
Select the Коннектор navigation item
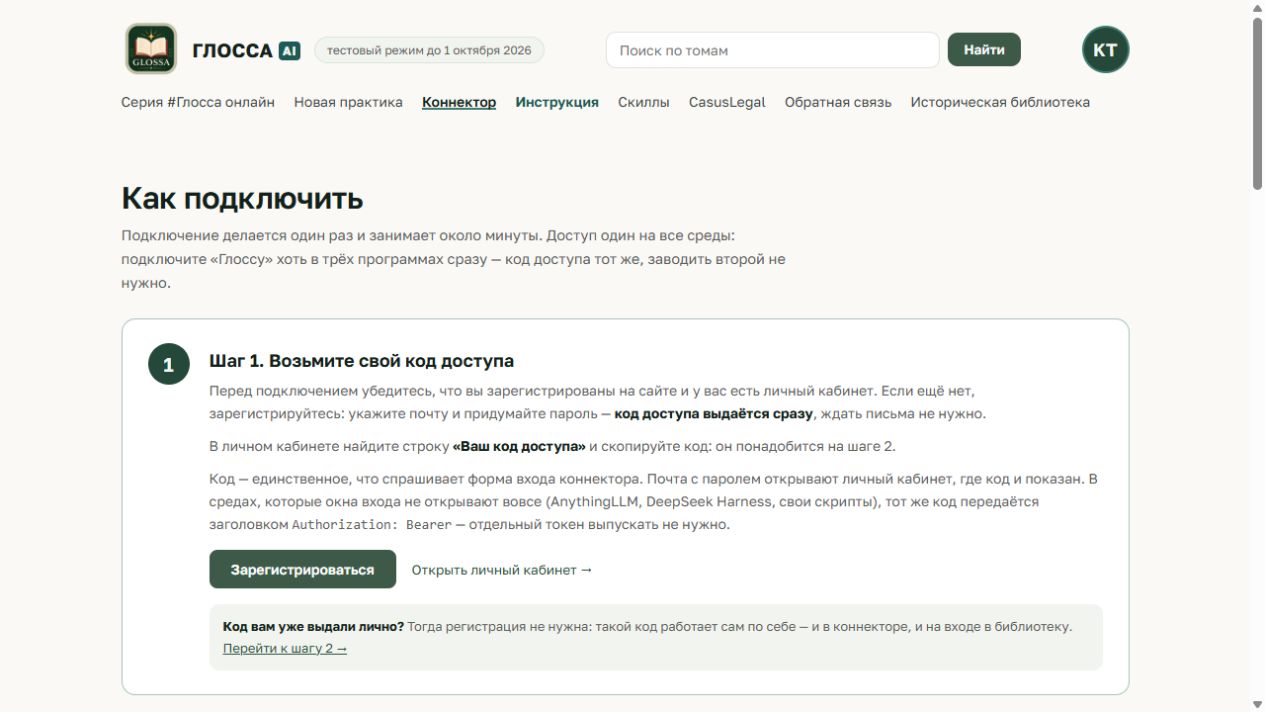tap(459, 102)
